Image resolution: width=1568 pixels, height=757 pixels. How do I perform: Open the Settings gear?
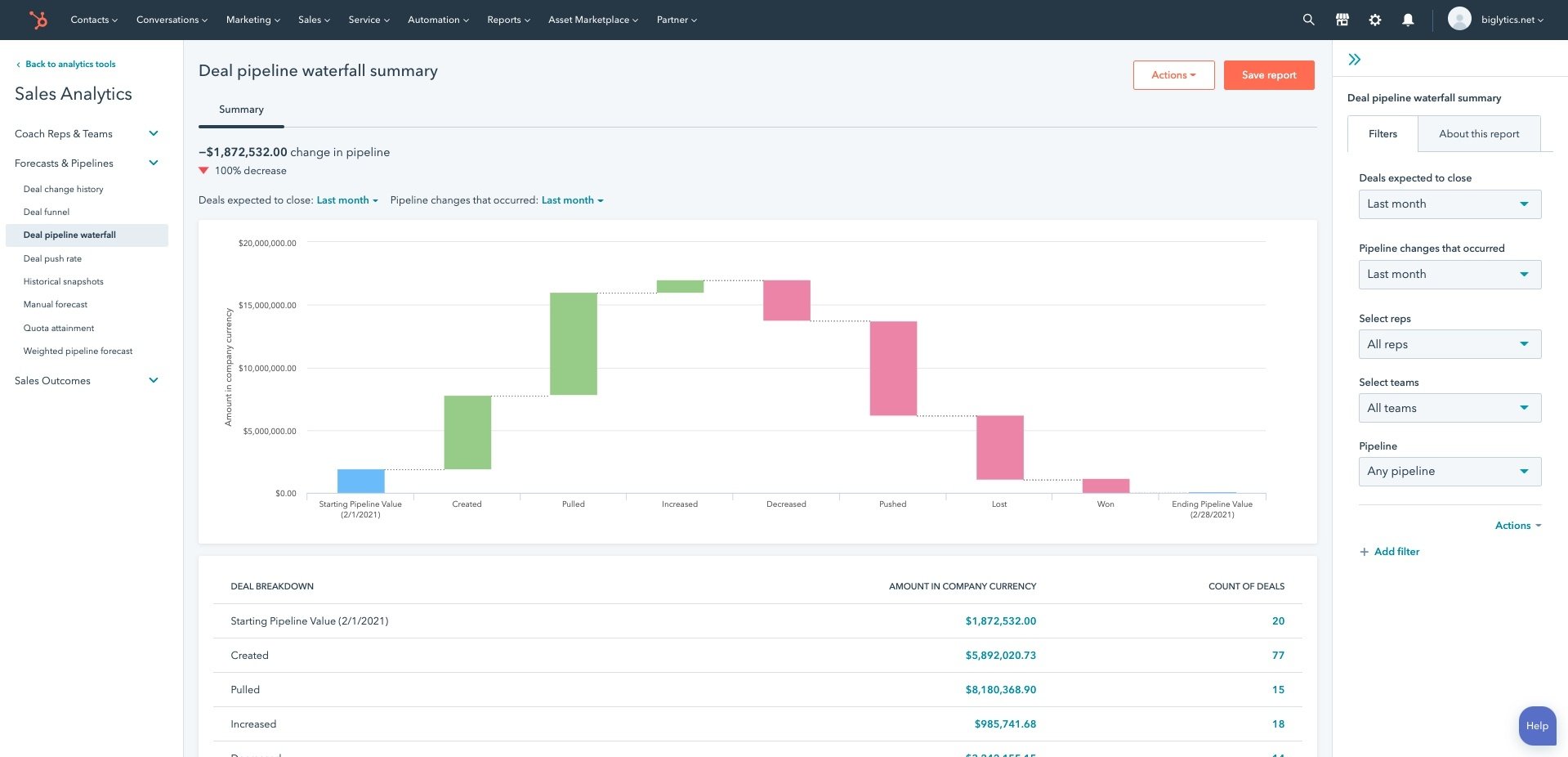tap(1374, 19)
